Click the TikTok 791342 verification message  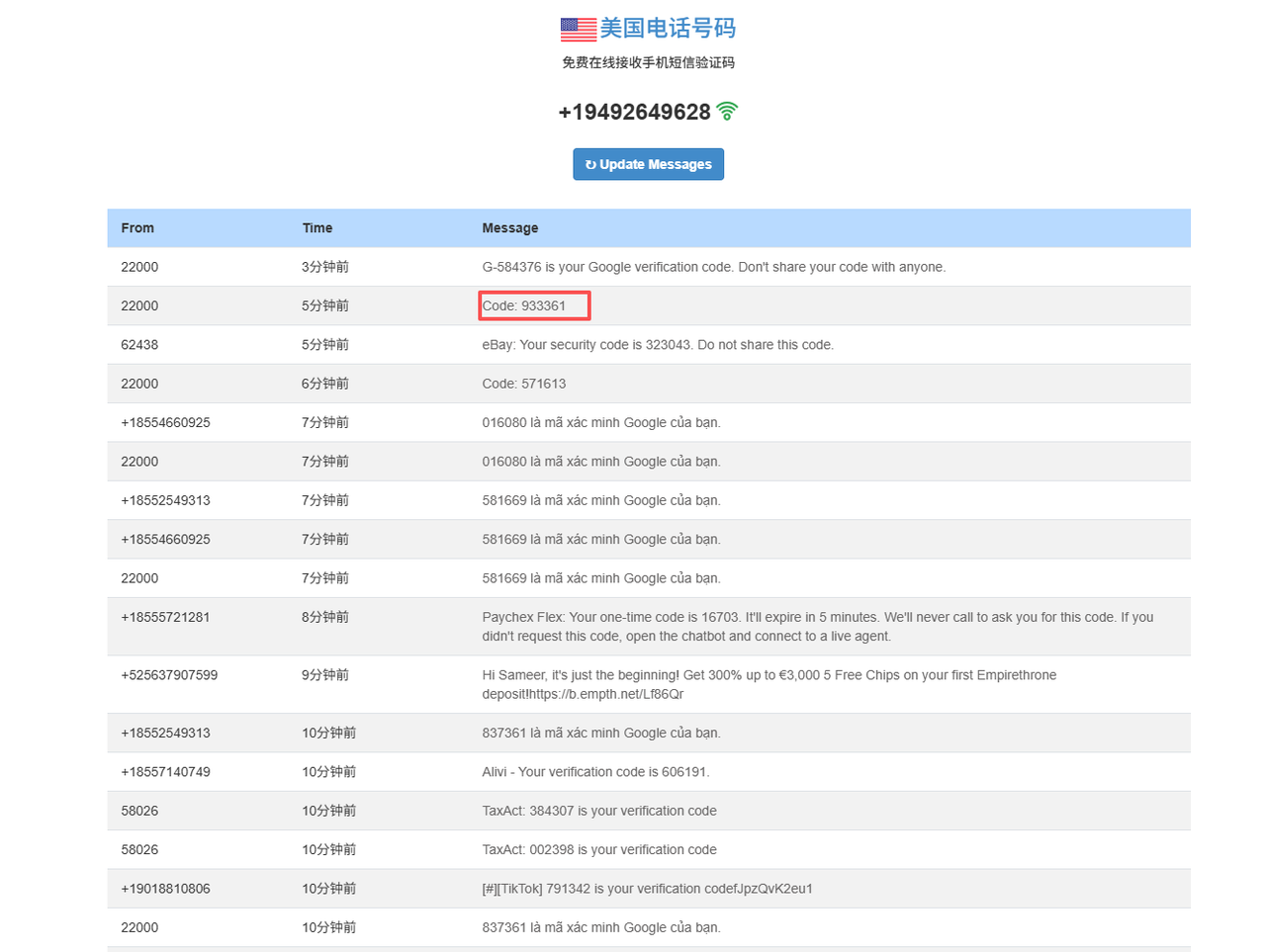click(647, 889)
